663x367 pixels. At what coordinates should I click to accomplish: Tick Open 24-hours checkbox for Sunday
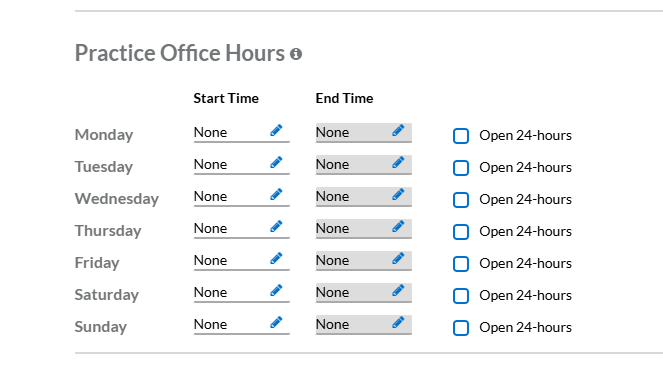click(x=461, y=328)
